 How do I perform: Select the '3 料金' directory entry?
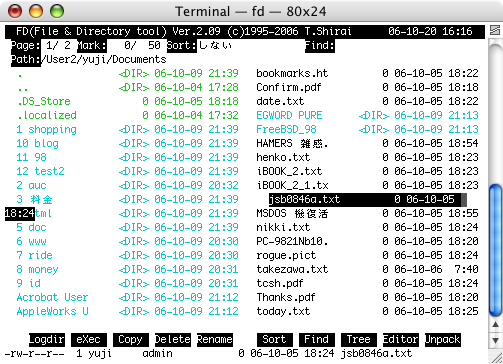click(128, 199)
